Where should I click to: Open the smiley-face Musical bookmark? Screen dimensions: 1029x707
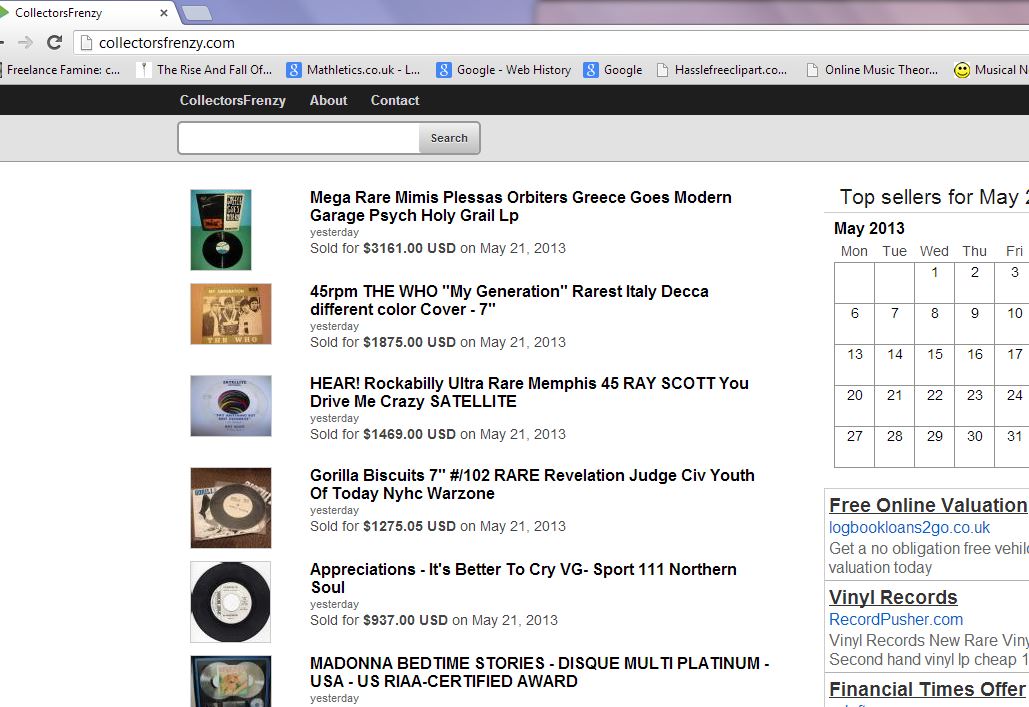(991, 70)
